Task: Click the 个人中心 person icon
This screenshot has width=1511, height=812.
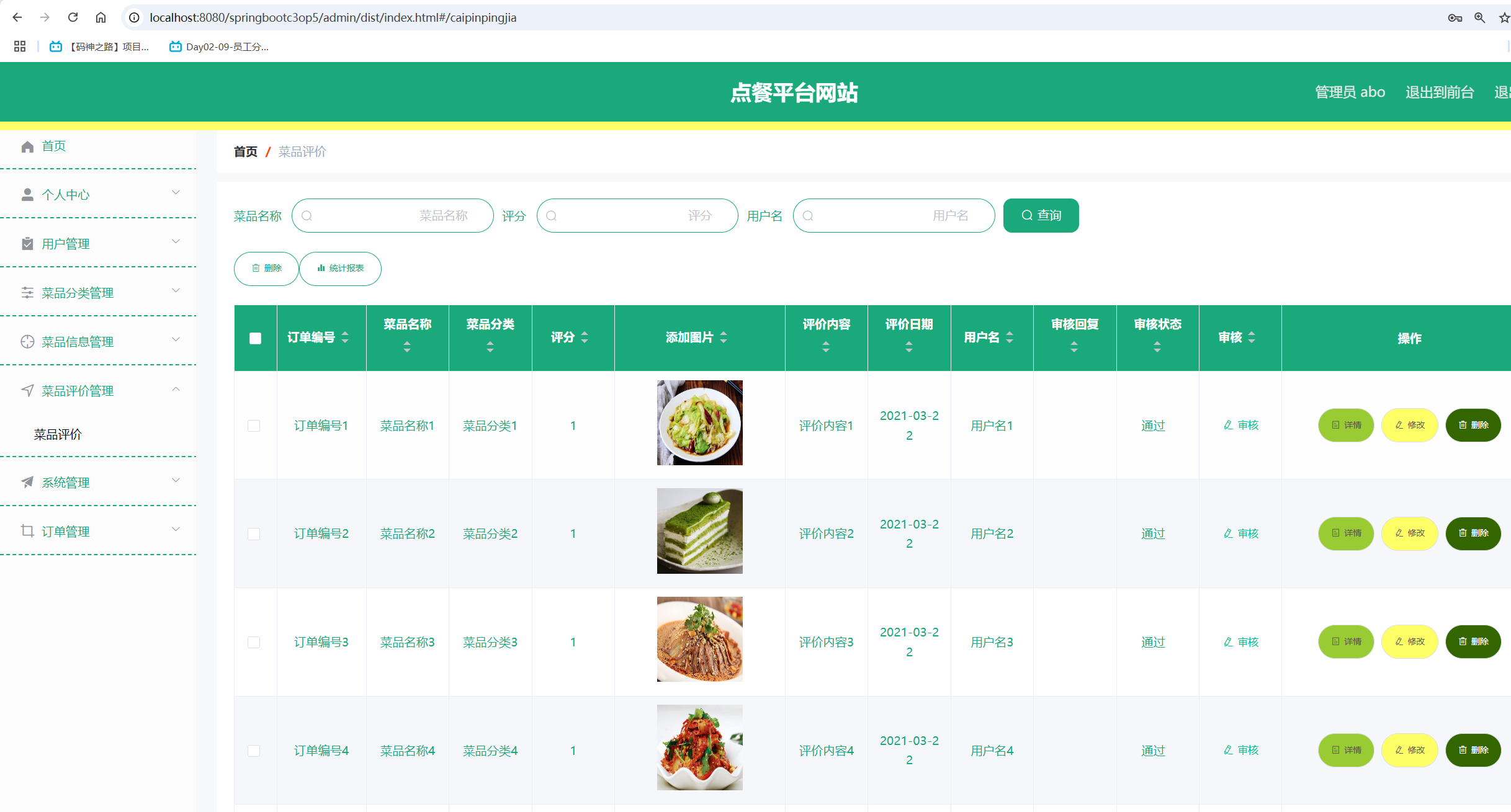Action: [x=27, y=194]
